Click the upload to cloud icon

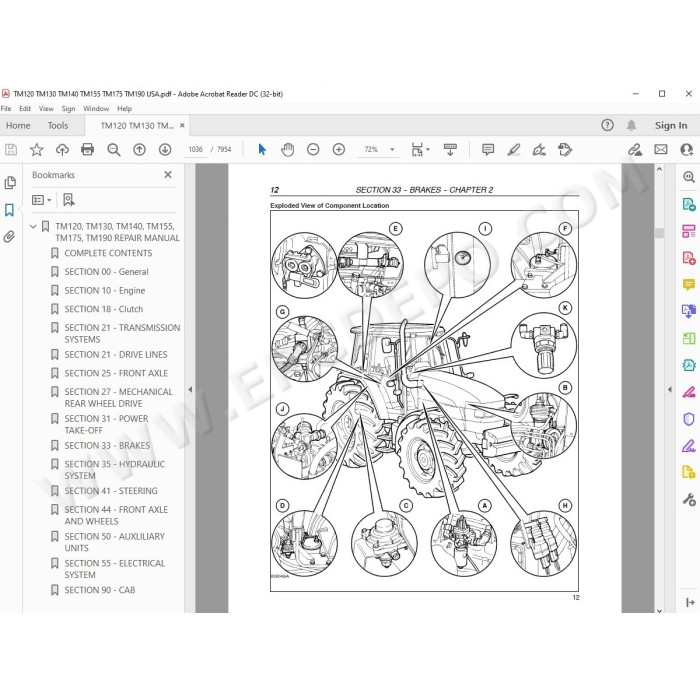coord(62,150)
